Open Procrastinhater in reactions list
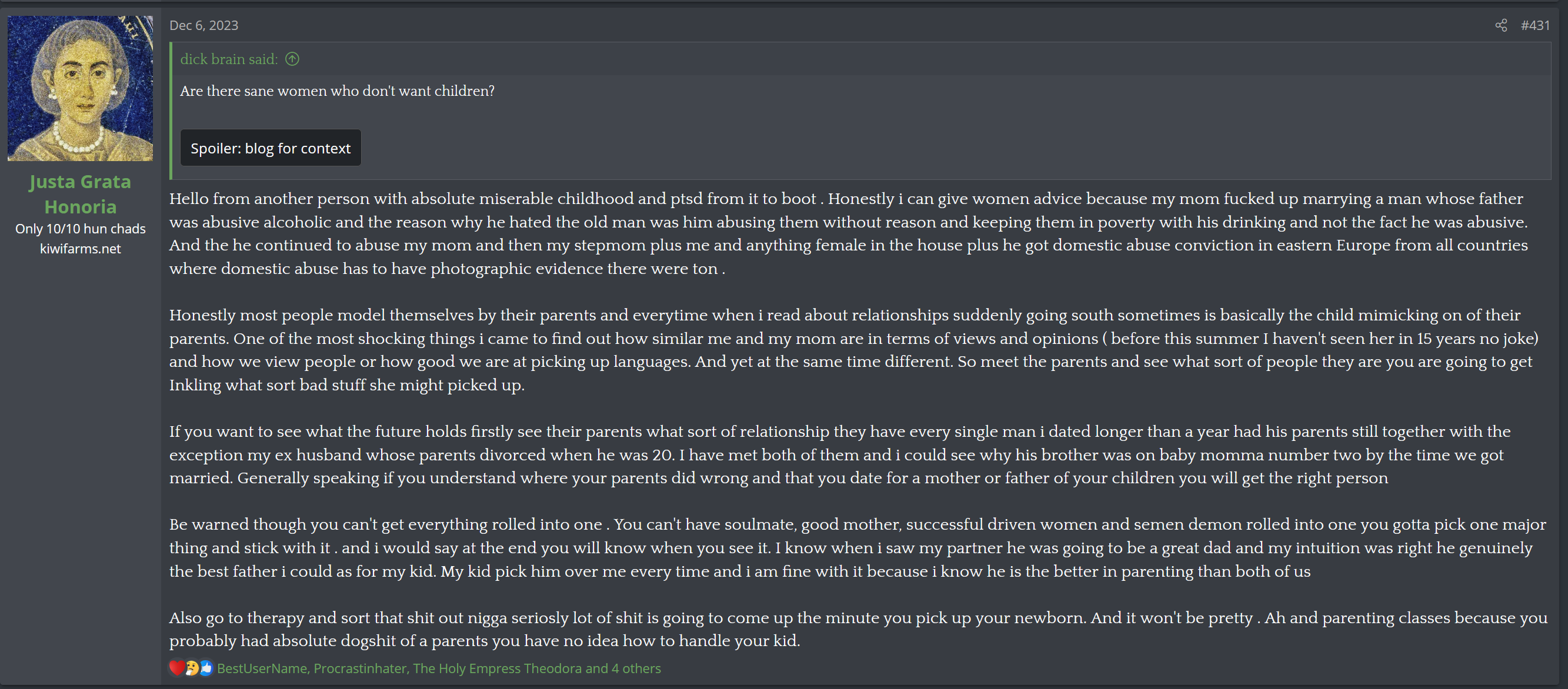 (360, 668)
